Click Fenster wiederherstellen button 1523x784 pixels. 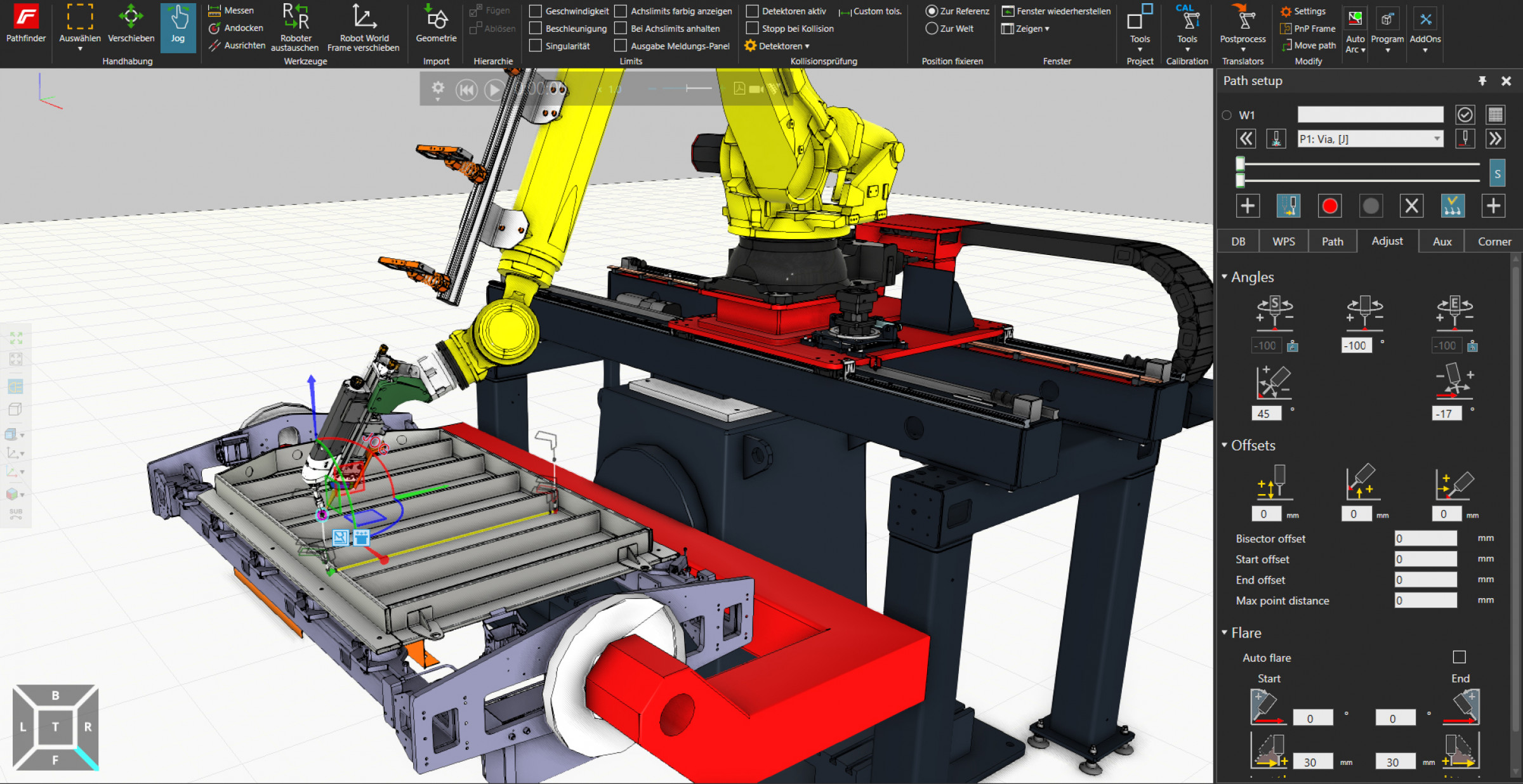[x=1056, y=11]
